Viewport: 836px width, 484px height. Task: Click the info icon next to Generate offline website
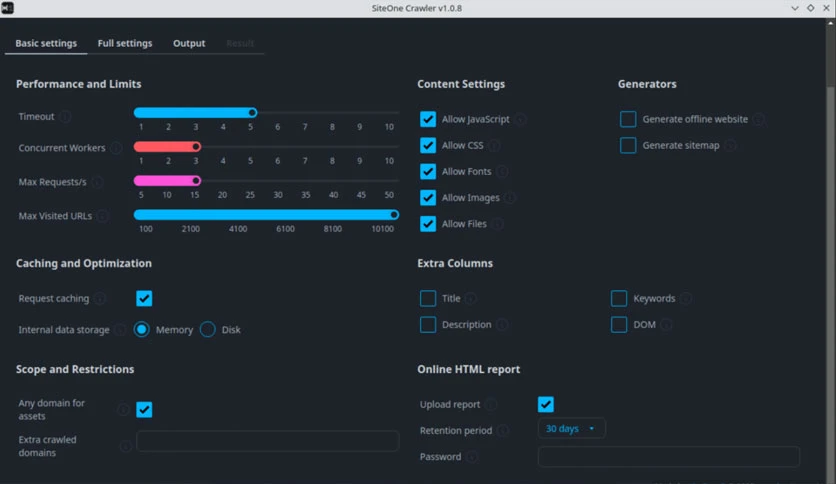point(759,119)
